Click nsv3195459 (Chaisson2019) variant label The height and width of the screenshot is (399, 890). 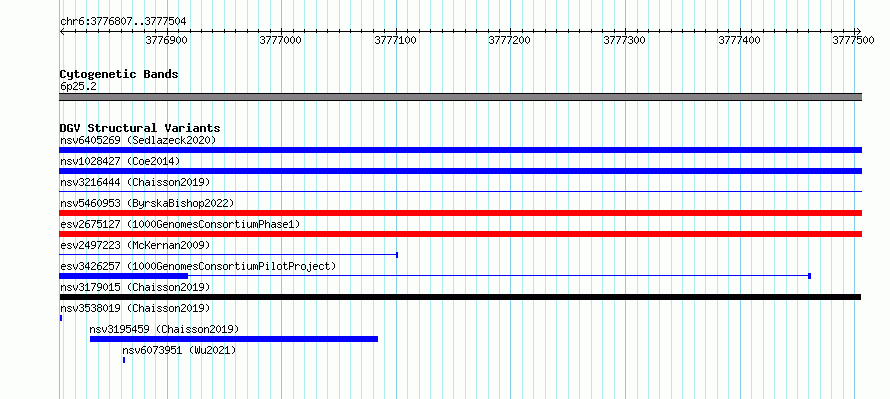pos(164,329)
